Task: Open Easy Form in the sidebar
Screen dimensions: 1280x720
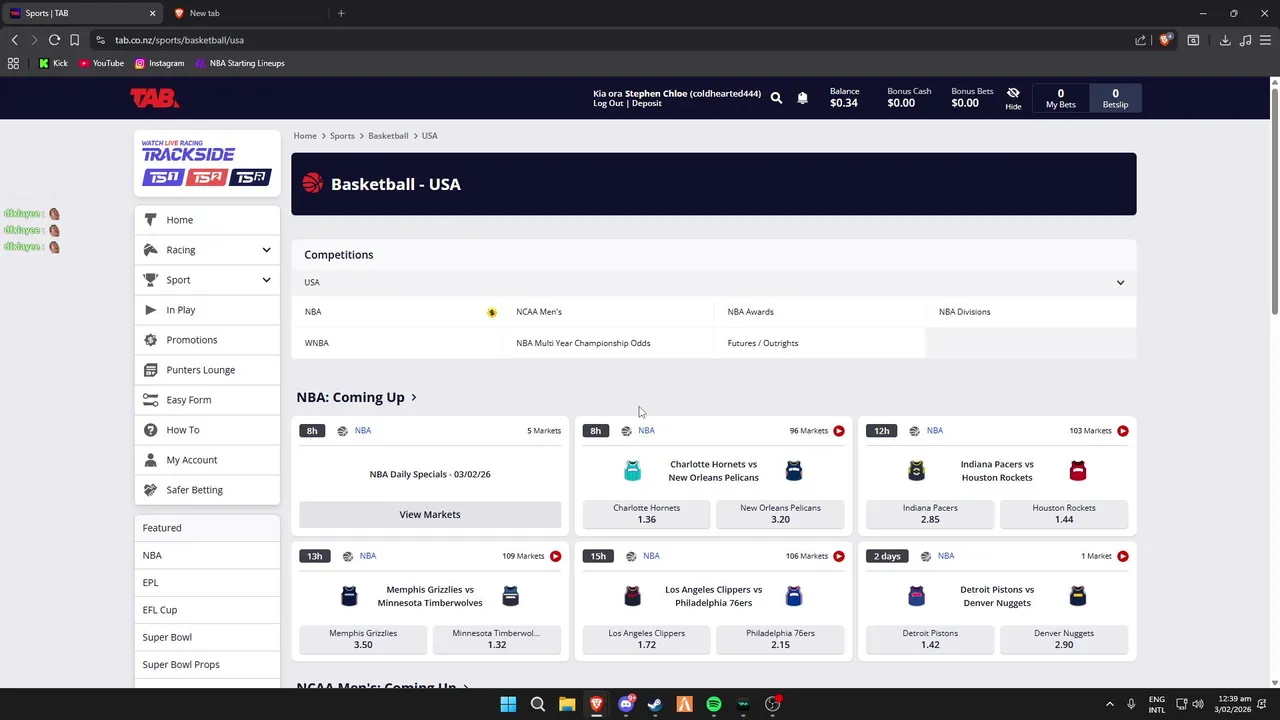Action: [207, 400]
